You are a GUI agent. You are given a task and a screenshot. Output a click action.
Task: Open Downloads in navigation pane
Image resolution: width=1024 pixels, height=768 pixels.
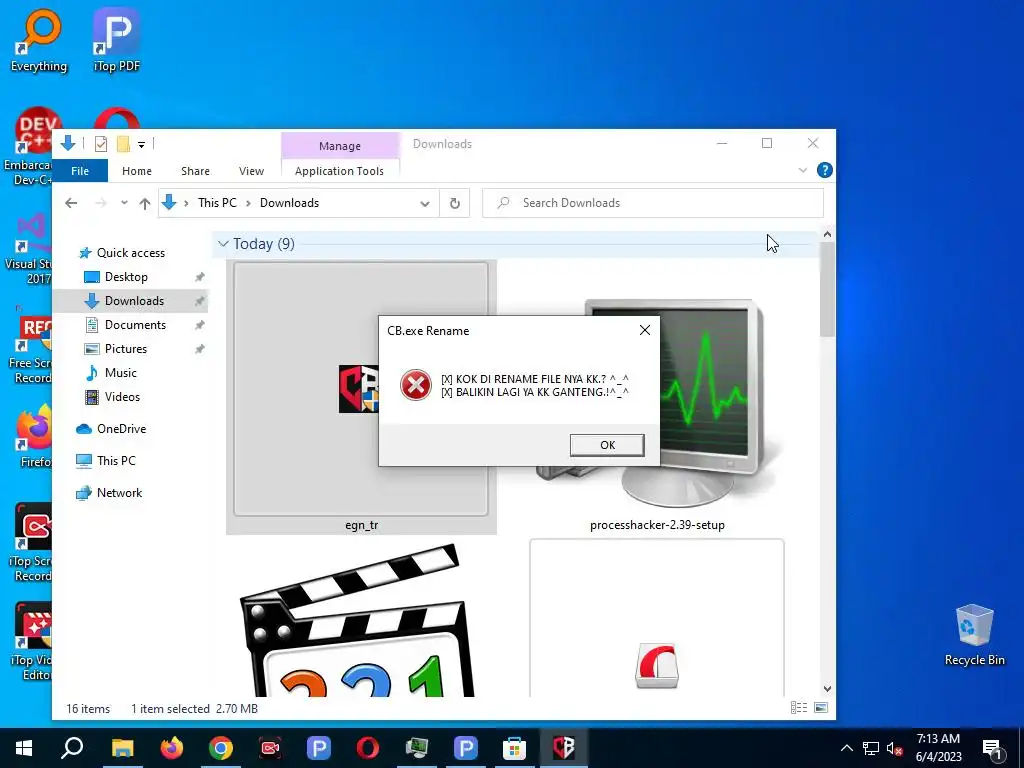tap(134, 301)
